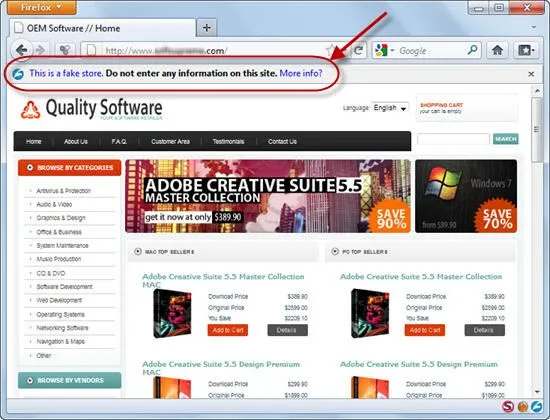This screenshot has height=420, width=550.
Task: Open the Contact Us menu item
Action: click(x=282, y=141)
